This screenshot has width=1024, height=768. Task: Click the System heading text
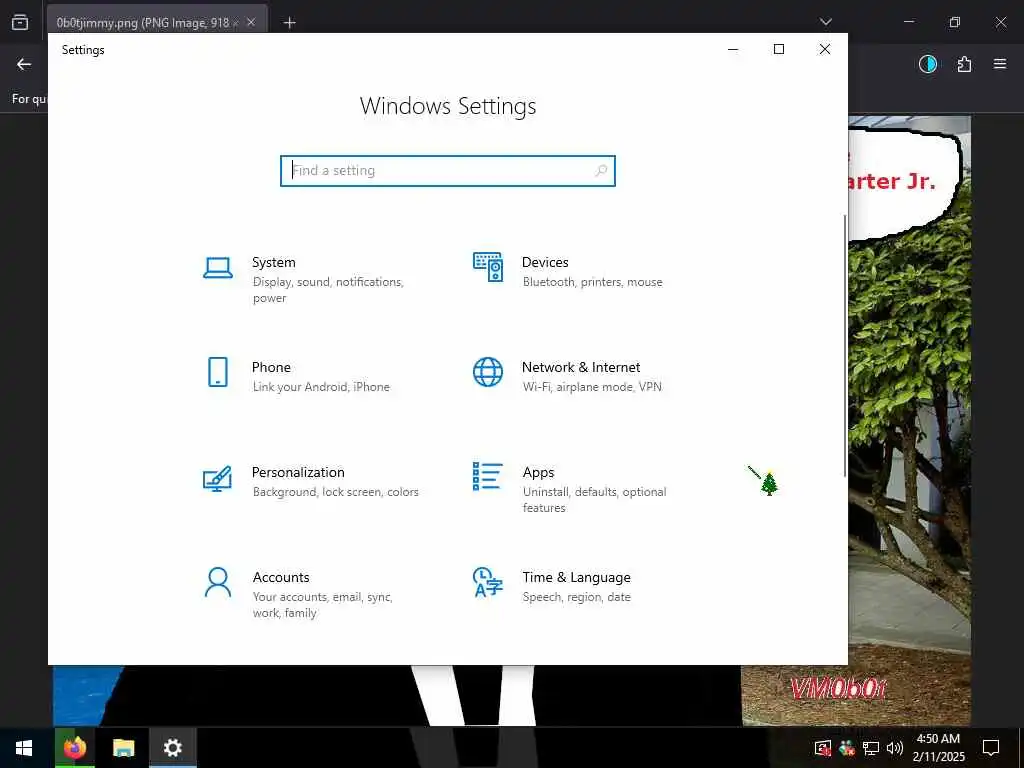pos(274,262)
